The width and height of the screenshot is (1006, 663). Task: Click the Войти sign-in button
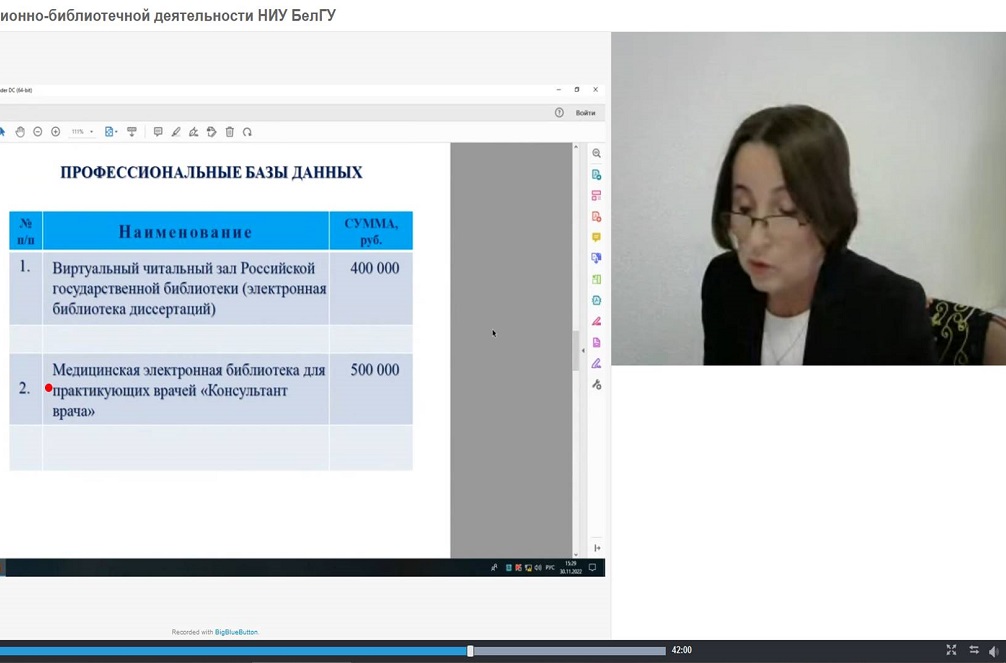pos(585,113)
